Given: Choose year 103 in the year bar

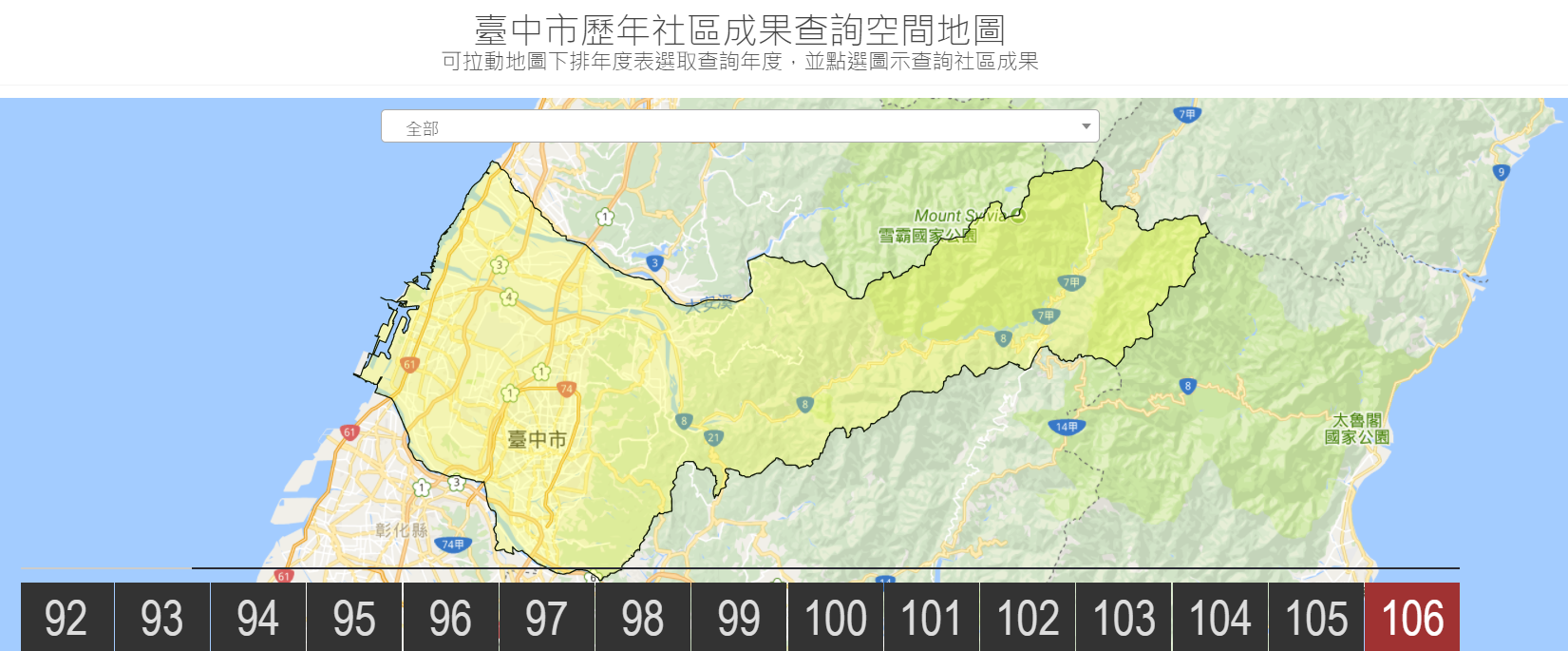Looking at the screenshot, I should (x=1124, y=618).
